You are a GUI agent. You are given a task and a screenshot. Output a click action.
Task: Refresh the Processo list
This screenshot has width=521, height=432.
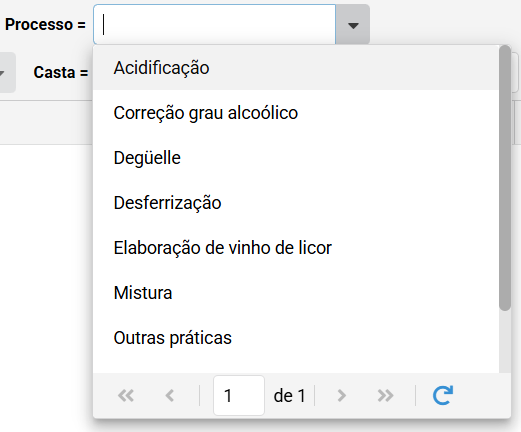[443, 396]
